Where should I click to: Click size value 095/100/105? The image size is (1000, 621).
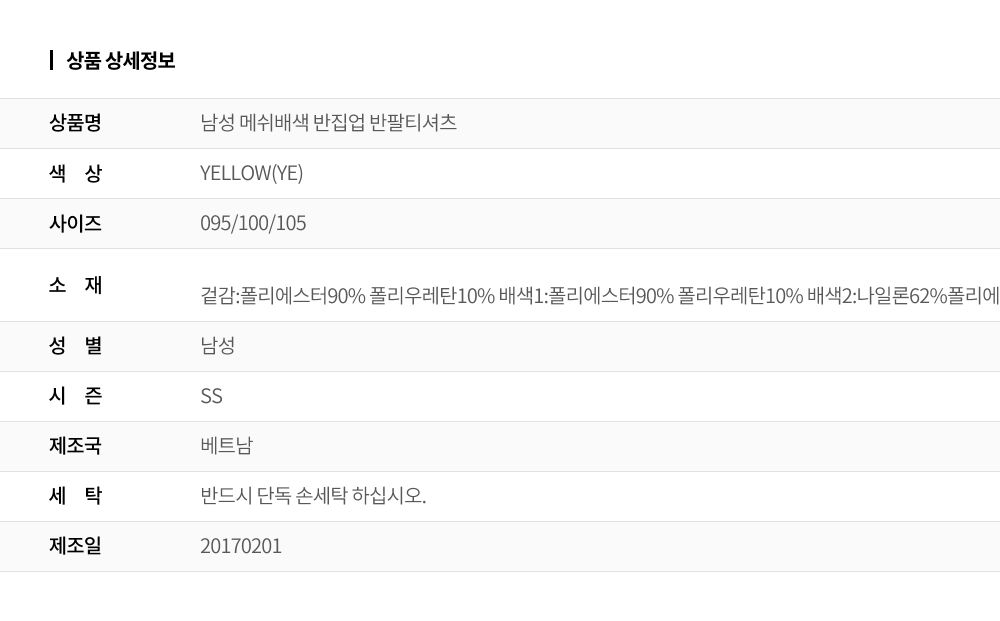point(253,223)
